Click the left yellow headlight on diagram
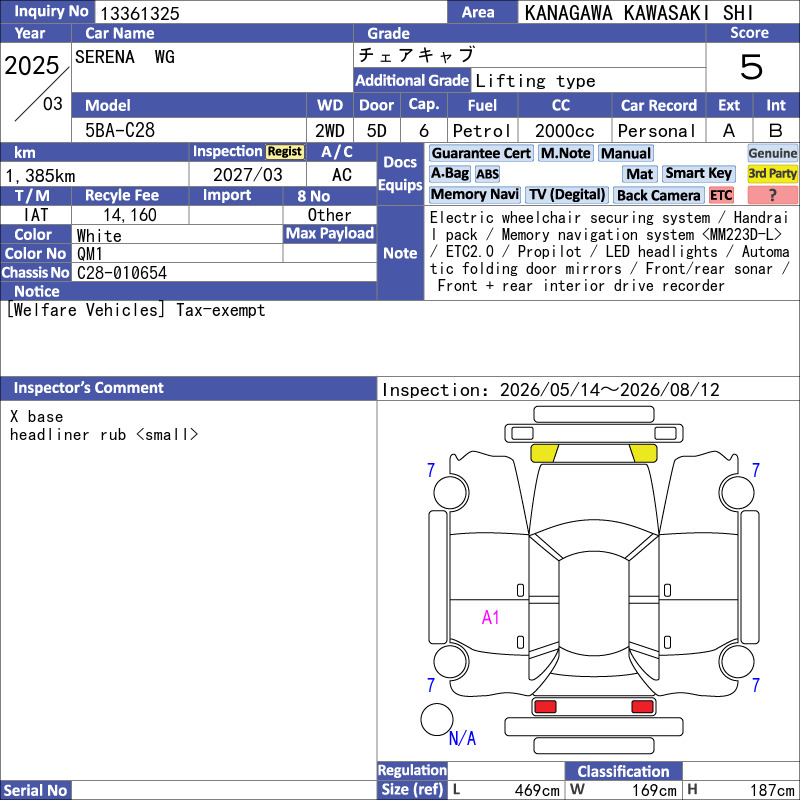The image size is (800, 800). tap(544, 453)
